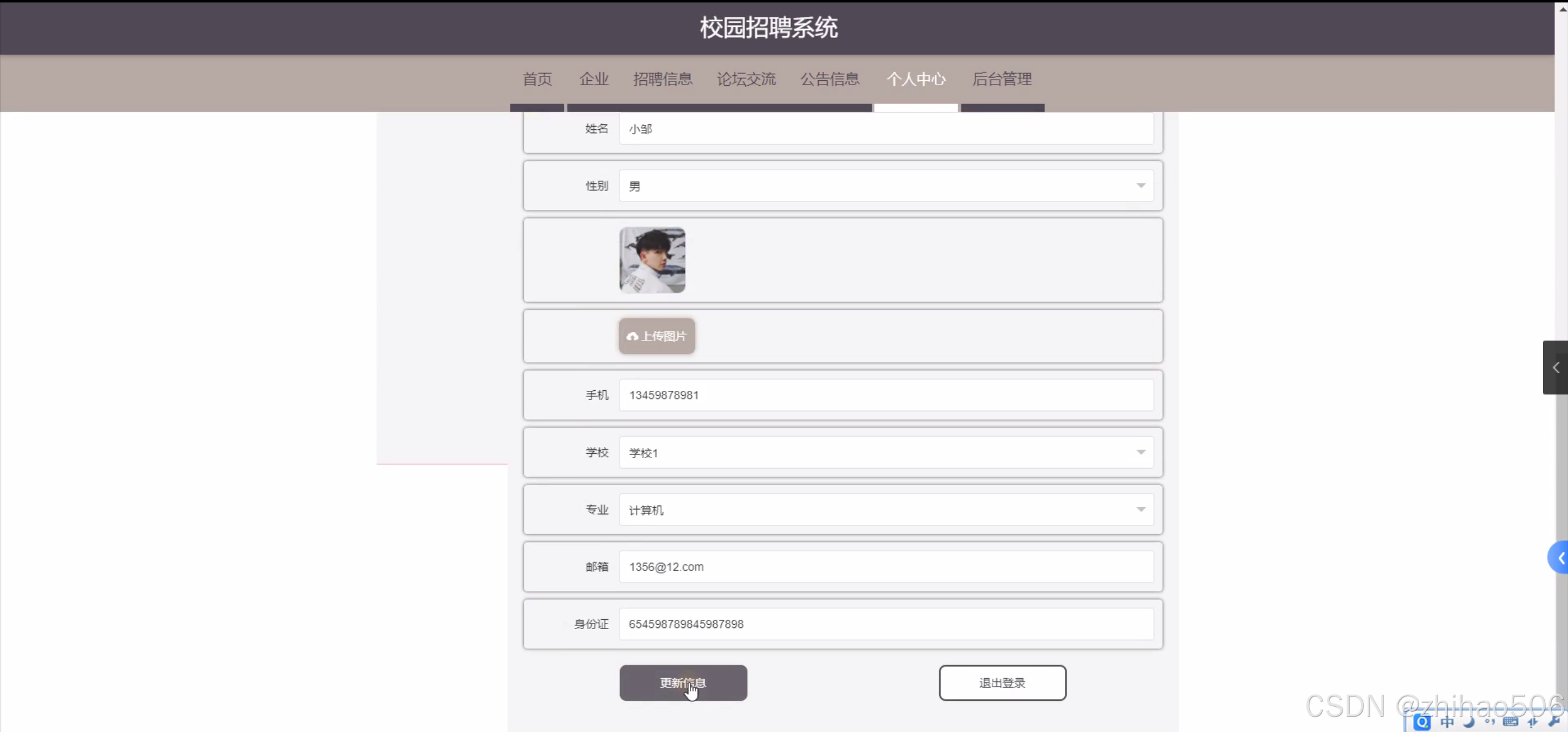Image resolution: width=1568 pixels, height=732 pixels.
Task: Click the blue circular floating arrow
Action: pos(1559,557)
